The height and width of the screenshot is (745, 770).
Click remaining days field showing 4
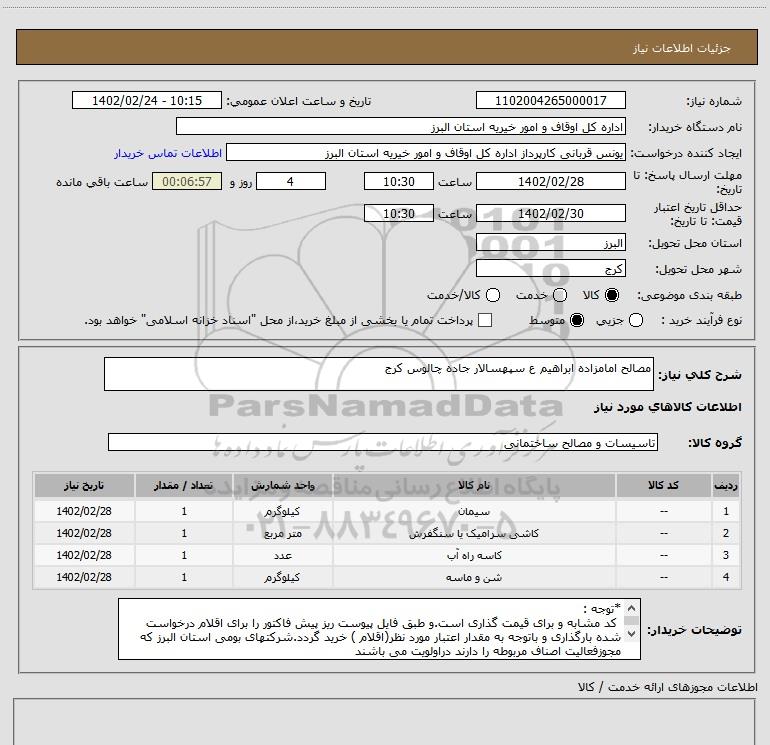click(x=291, y=181)
